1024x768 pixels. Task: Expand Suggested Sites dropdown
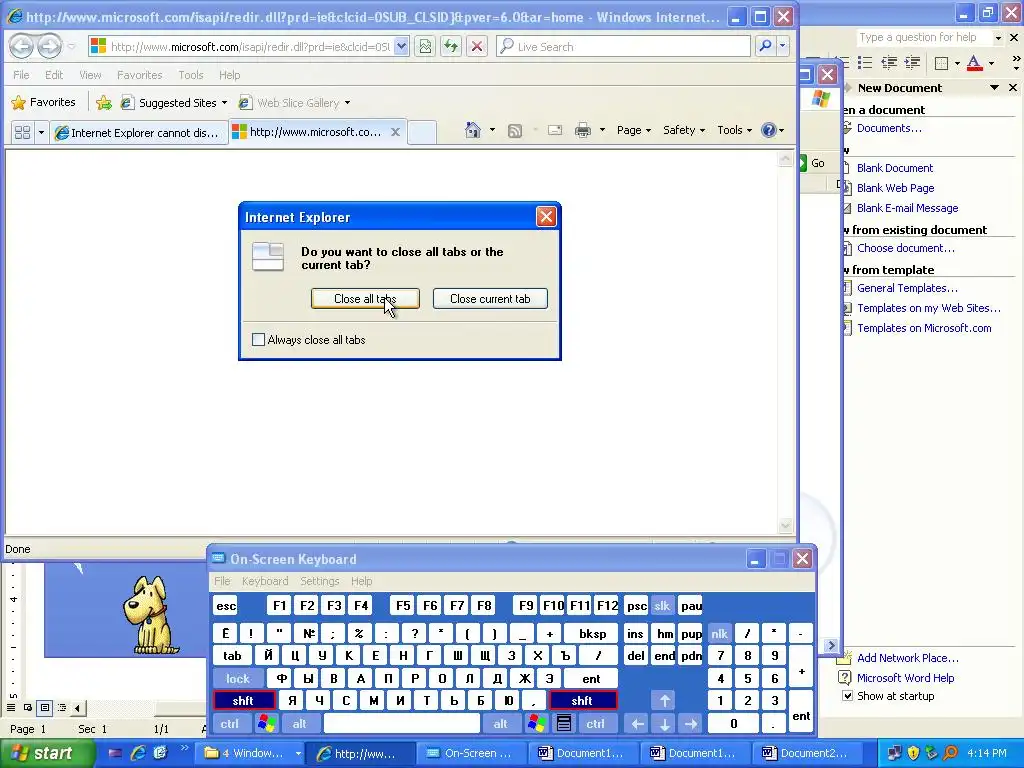(x=225, y=103)
